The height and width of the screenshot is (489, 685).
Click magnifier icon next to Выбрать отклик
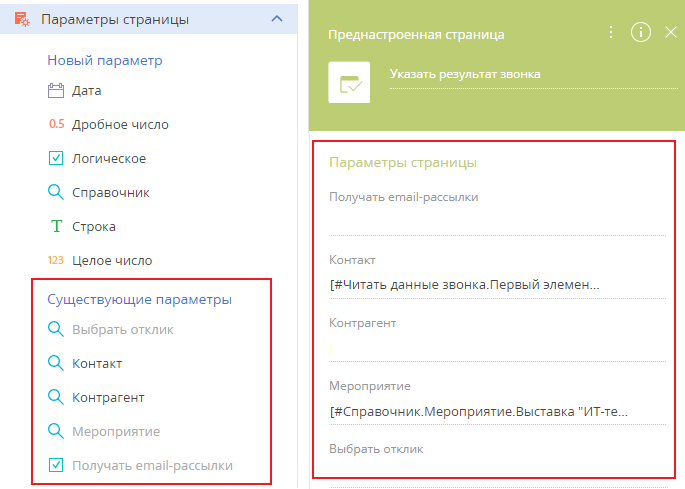coord(55,329)
